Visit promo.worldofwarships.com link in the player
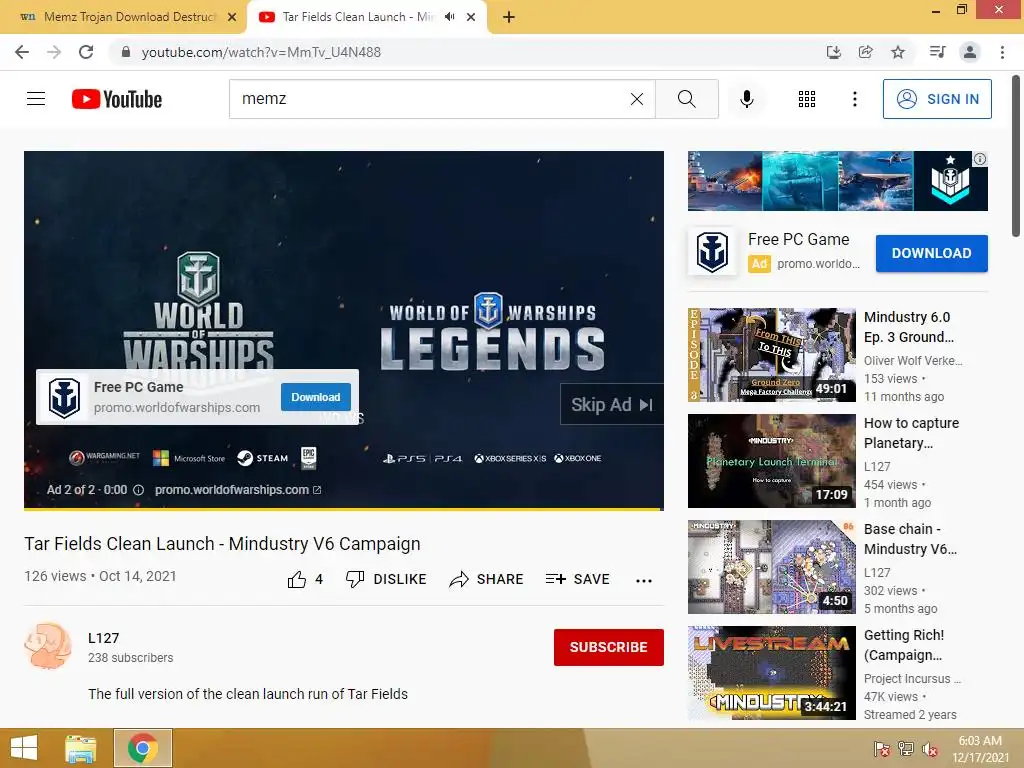The height and width of the screenshot is (768, 1024). [x=238, y=490]
